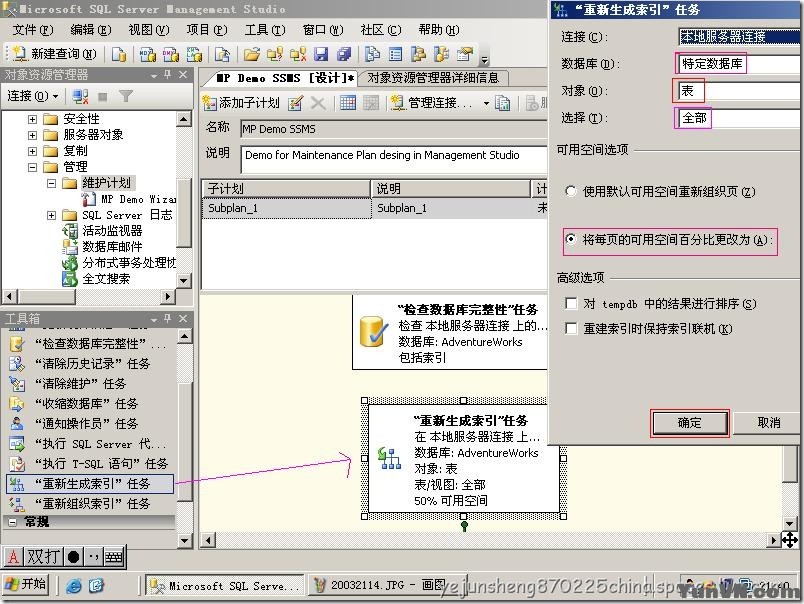Screen dimensions: 804x604
Task: Expand the SQL Server 日志 node
Action: (x=51, y=215)
